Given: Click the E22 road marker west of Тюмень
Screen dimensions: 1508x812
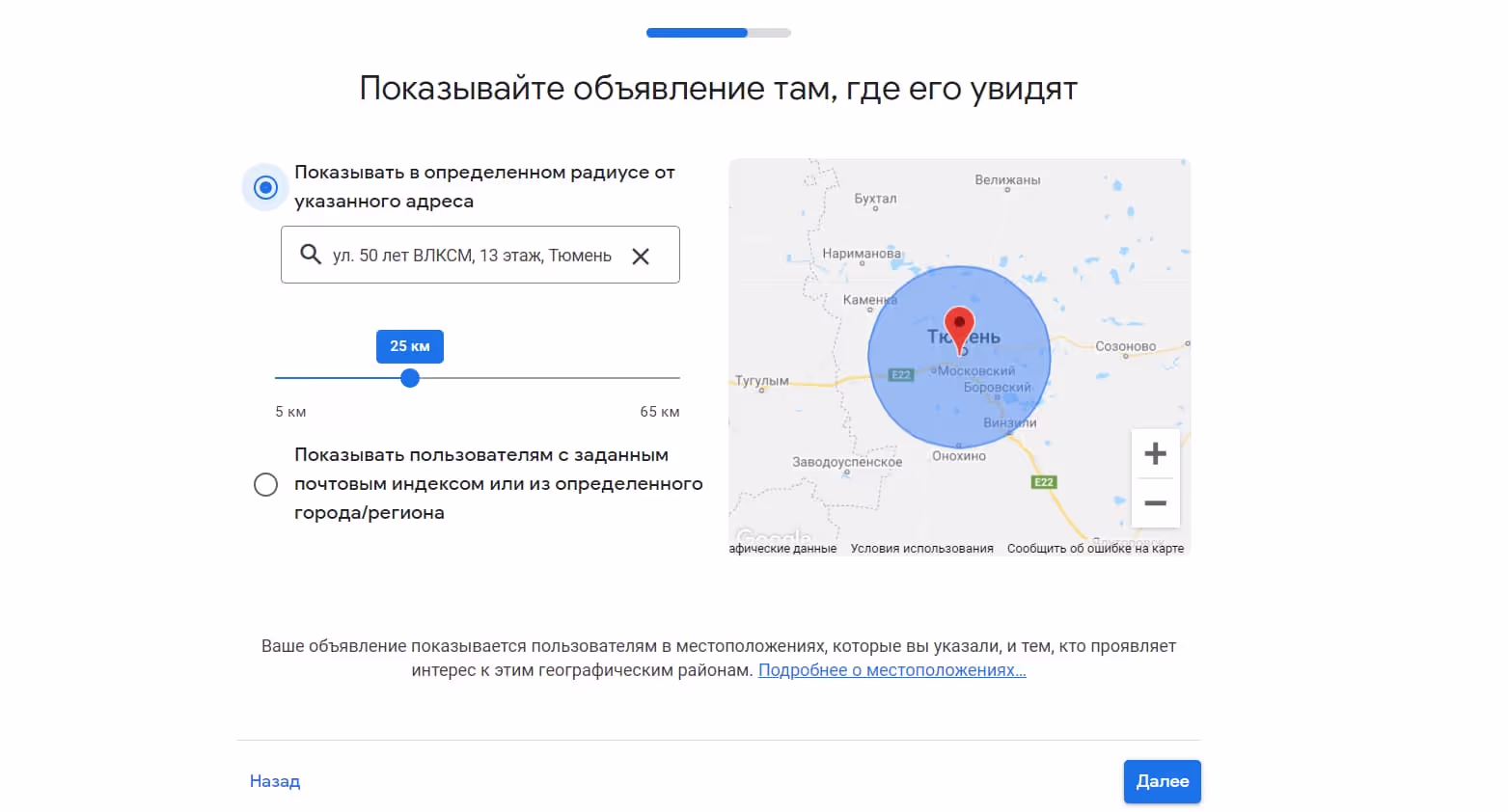Looking at the screenshot, I should point(900,374).
